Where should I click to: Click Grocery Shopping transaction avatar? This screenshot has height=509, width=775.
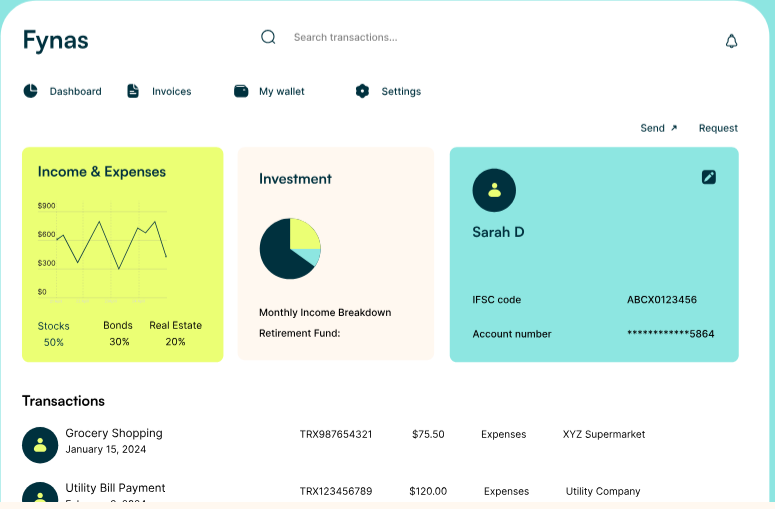point(40,445)
